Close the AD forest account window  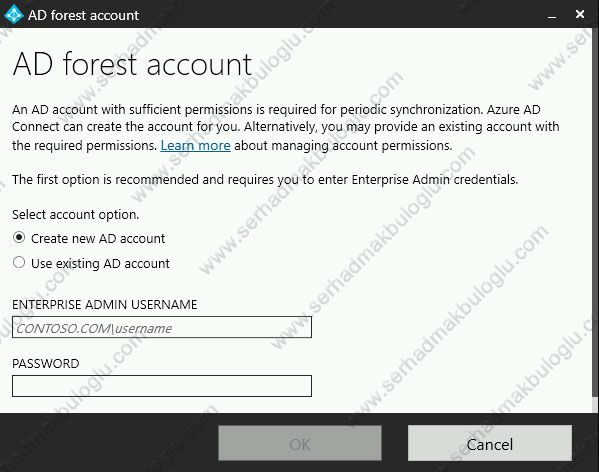(580, 15)
